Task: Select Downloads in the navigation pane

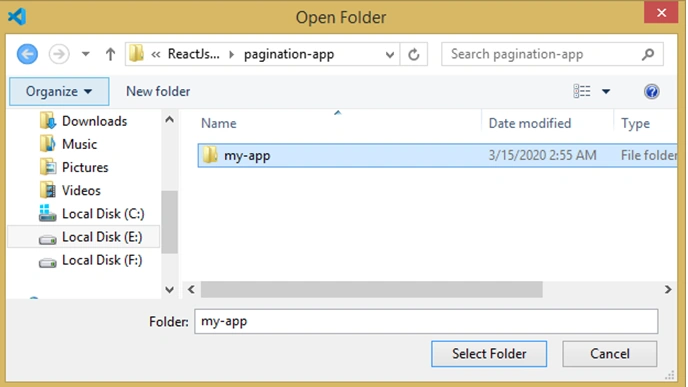Action: (x=94, y=121)
